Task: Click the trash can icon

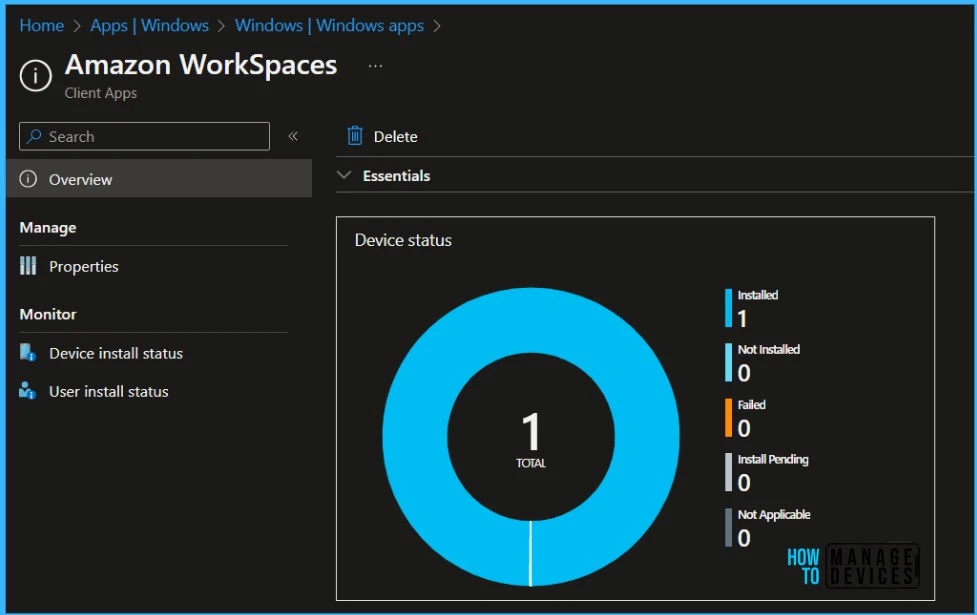Action: (x=355, y=135)
